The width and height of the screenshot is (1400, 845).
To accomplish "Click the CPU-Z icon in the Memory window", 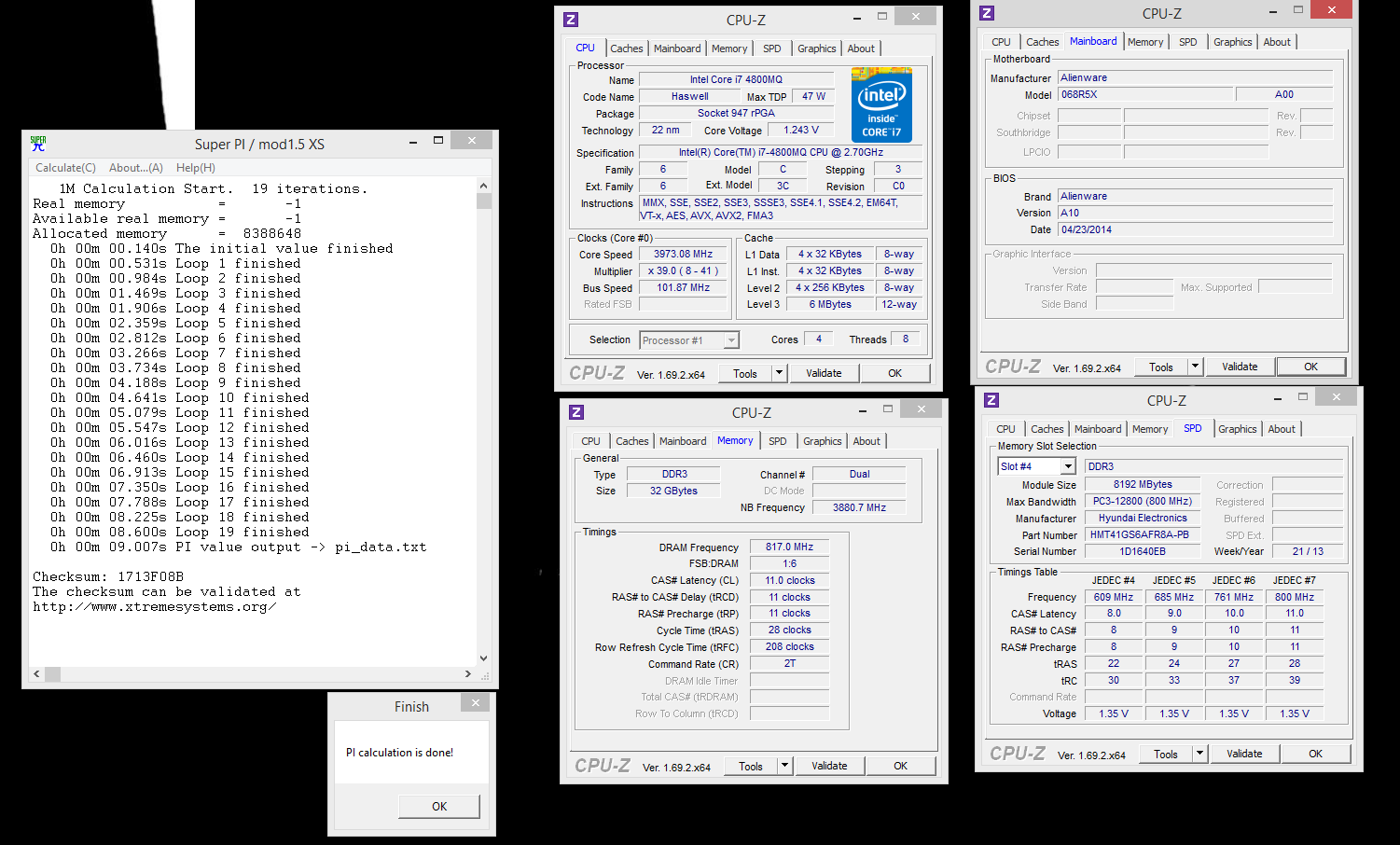I will pyautogui.click(x=576, y=412).
